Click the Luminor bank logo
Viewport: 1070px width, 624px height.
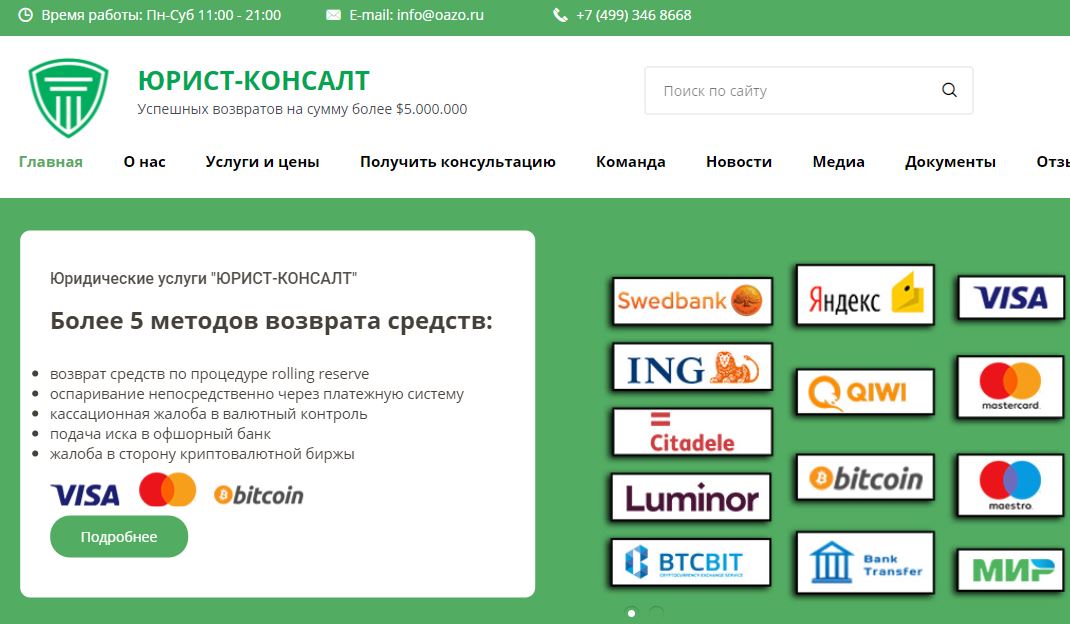point(689,497)
